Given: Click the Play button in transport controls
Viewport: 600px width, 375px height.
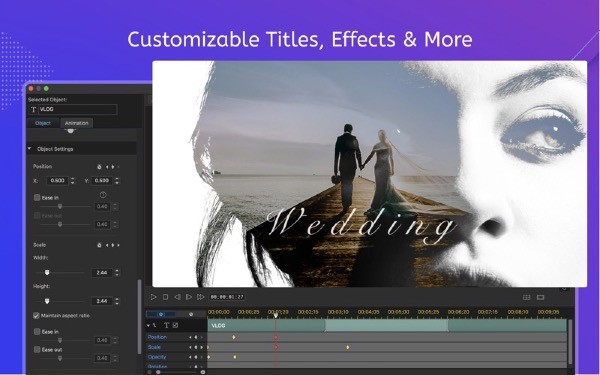Looking at the screenshot, I should pos(153,297).
